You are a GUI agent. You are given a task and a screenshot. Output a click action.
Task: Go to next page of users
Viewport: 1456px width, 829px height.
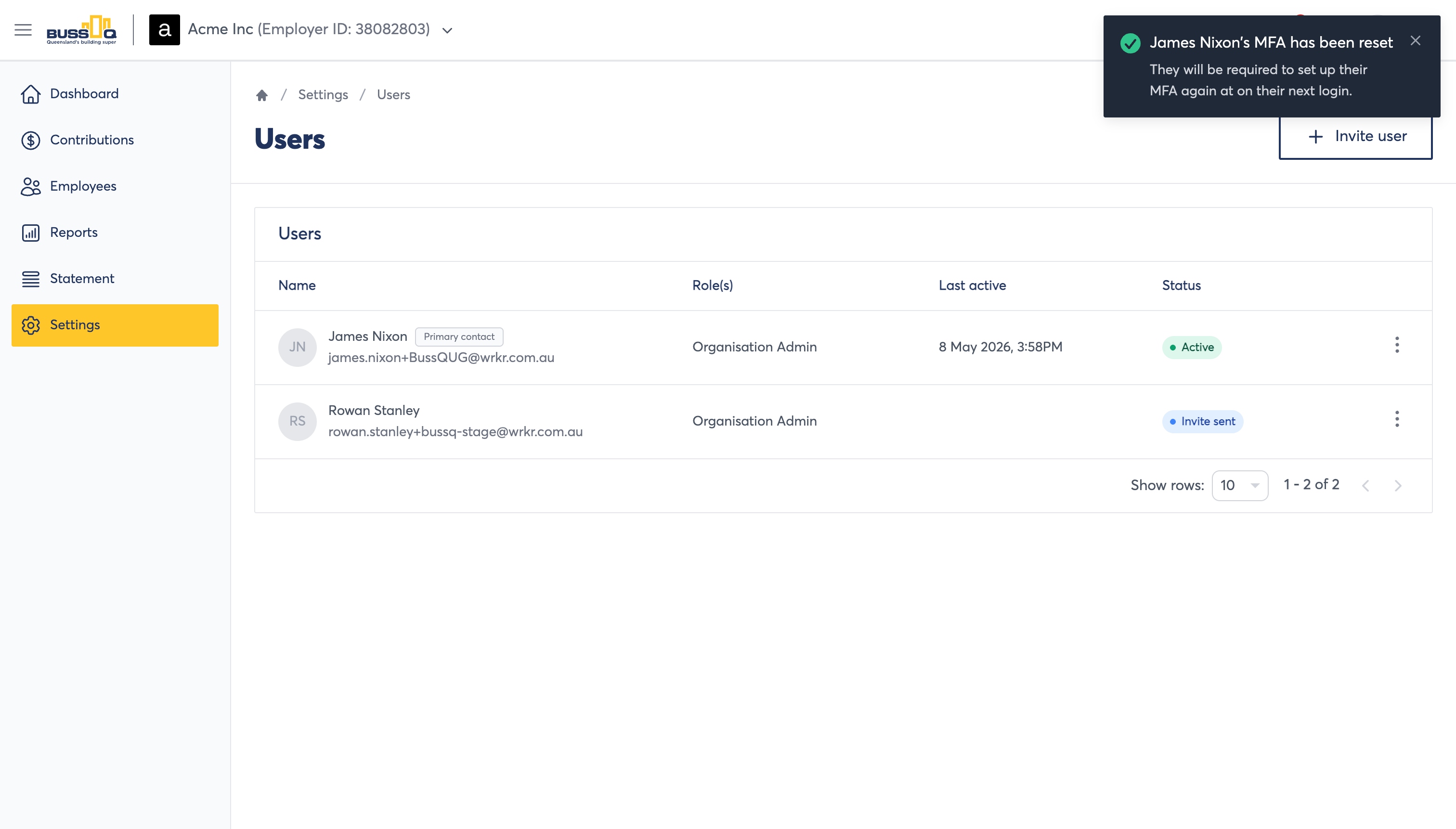(1397, 486)
